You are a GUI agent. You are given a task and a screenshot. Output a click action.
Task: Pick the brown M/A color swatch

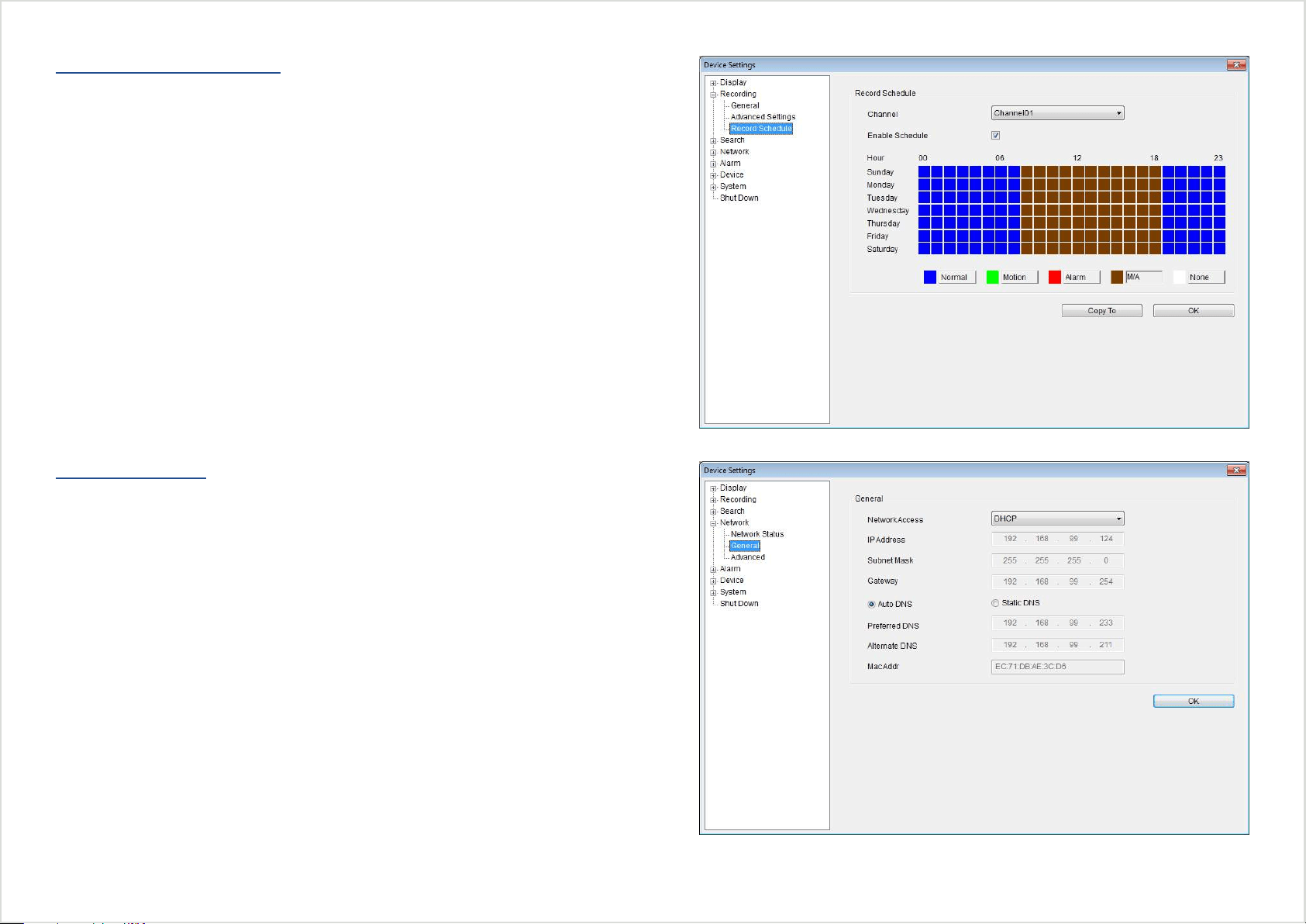point(1117,278)
